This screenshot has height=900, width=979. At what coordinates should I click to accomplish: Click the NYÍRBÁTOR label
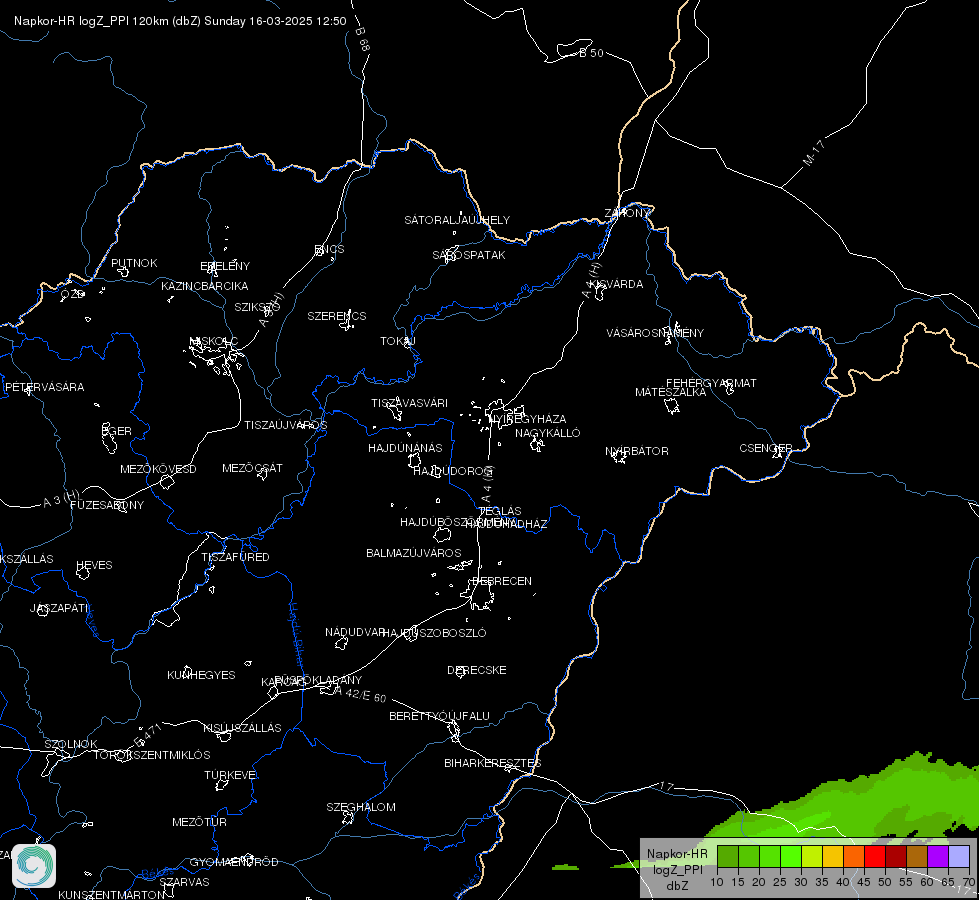[x=637, y=451]
